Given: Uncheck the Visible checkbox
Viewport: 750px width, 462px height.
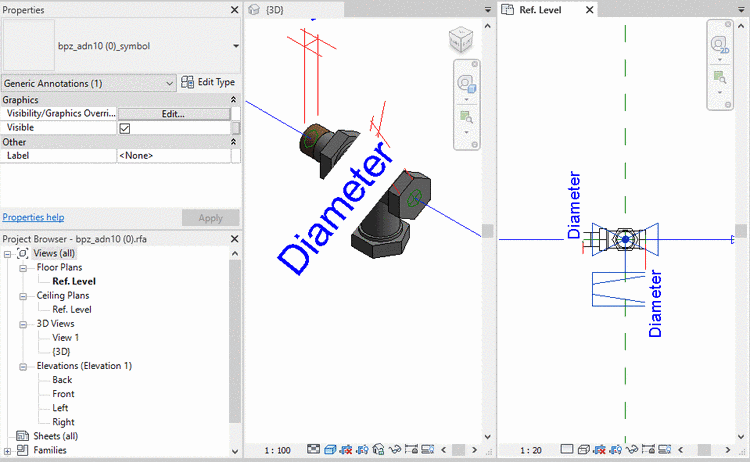Looking at the screenshot, I should tap(125, 128).
